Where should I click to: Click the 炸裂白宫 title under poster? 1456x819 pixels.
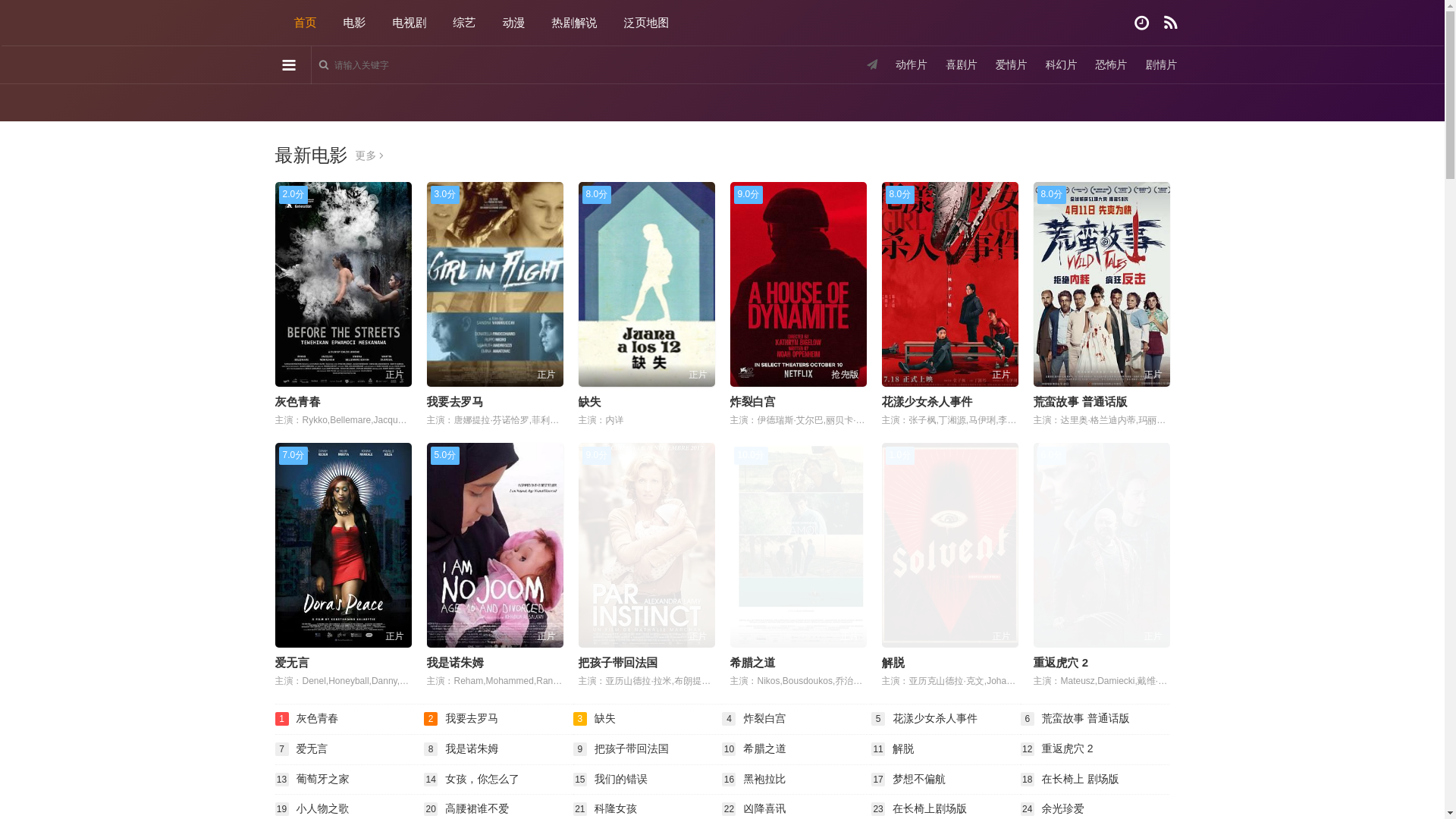pyautogui.click(x=752, y=402)
